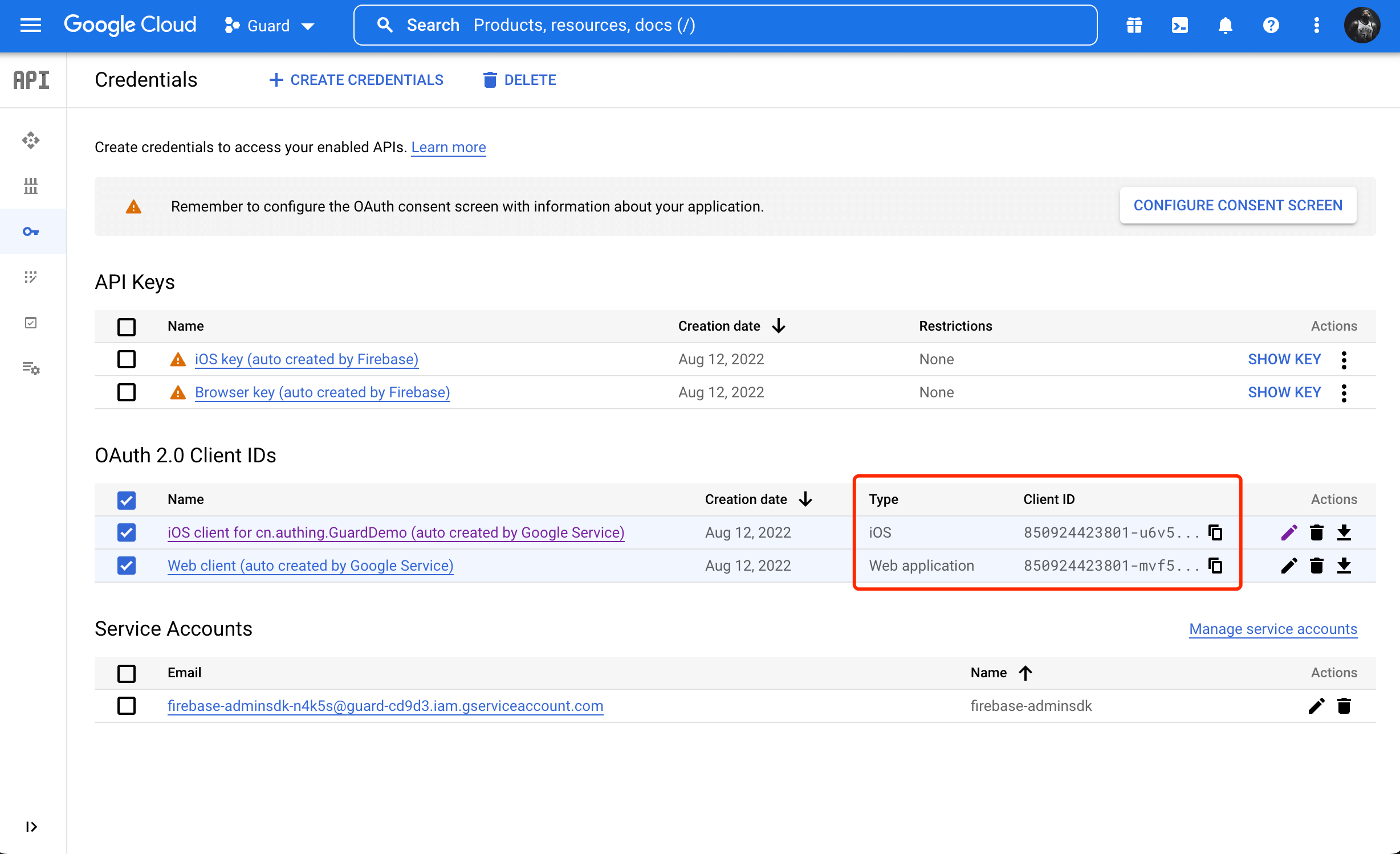1400x854 pixels.
Task: Select the firebase-adminsdk email checkbox
Action: (127, 706)
